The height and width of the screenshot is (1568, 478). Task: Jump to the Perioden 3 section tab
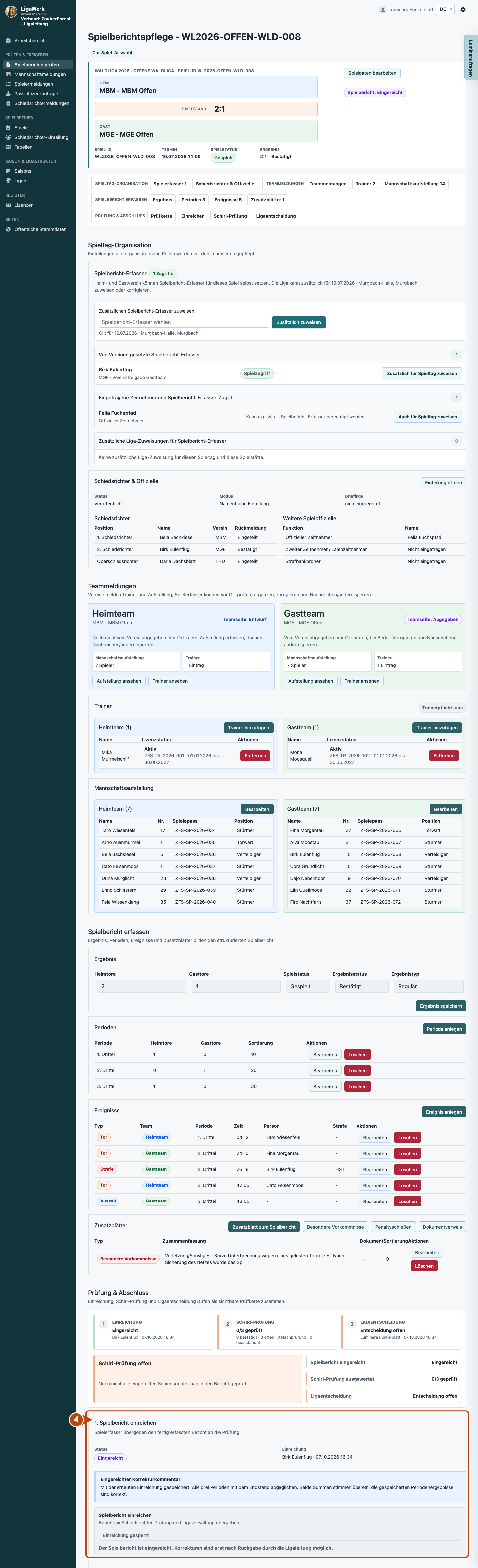(x=194, y=200)
